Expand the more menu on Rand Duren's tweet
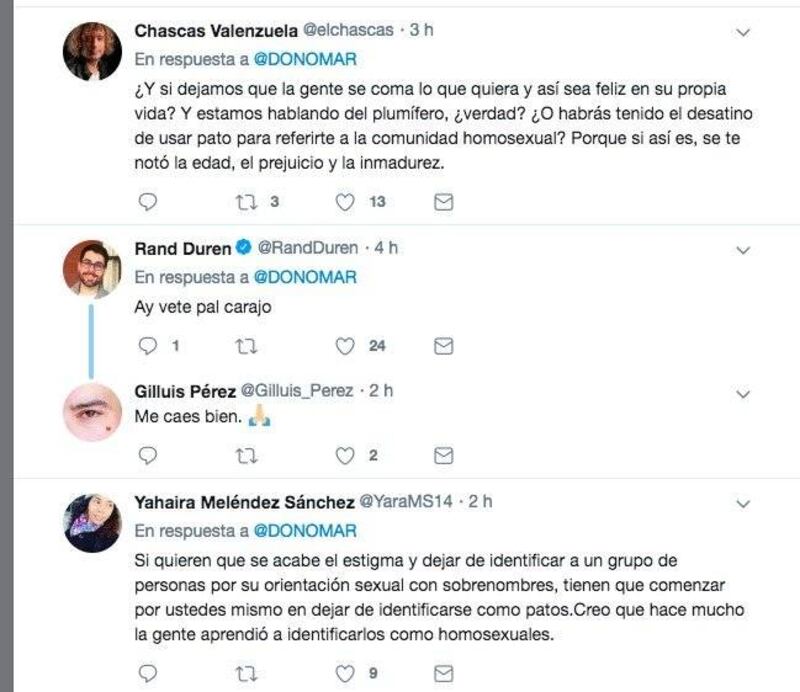The image size is (800, 692). [x=743, y=251]
